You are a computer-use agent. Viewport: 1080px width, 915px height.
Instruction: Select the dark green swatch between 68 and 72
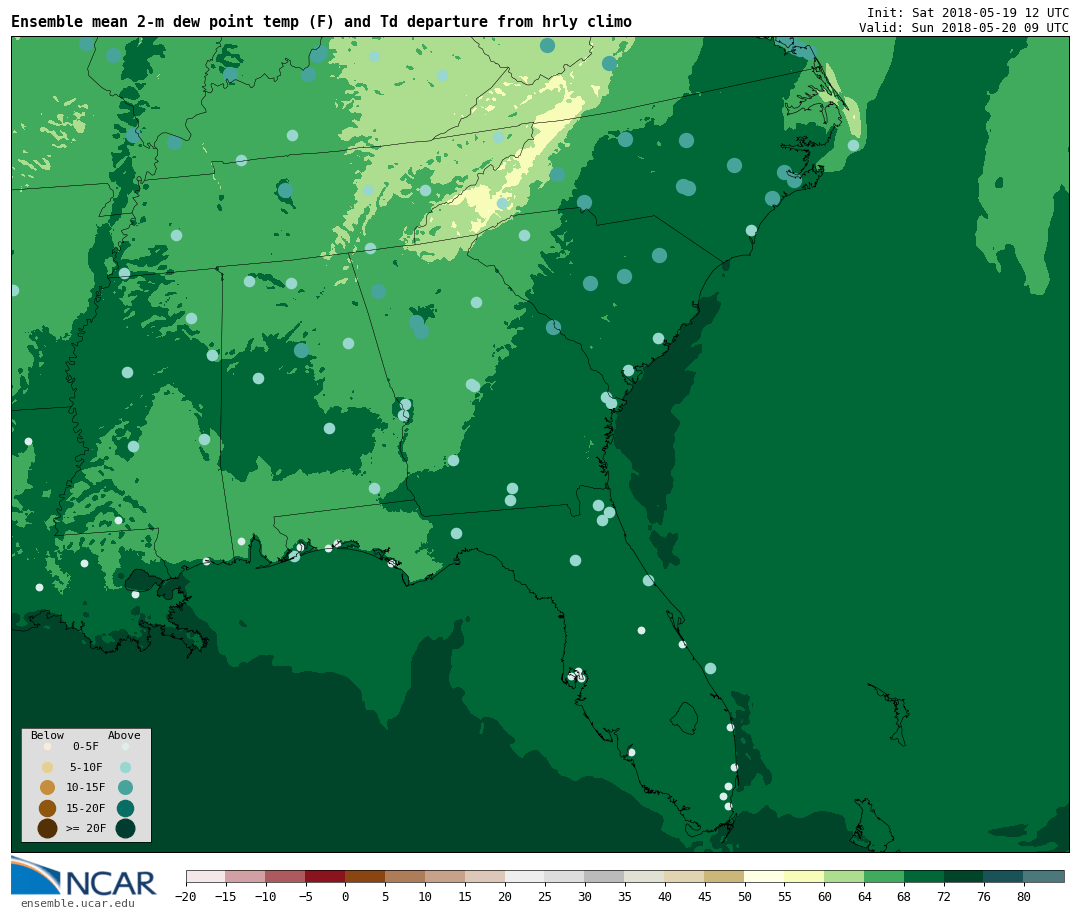coord(924,876)
